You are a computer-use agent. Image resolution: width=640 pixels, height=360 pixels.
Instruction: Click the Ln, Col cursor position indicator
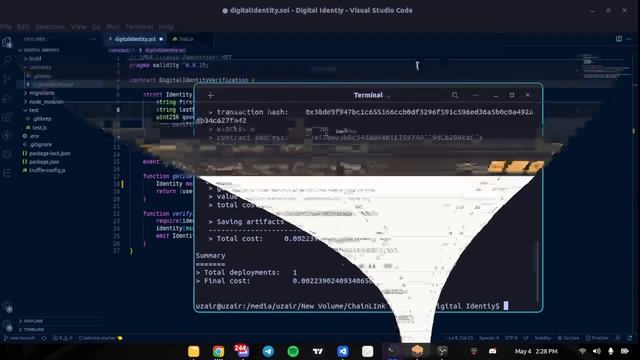click(x=460, y=338)
